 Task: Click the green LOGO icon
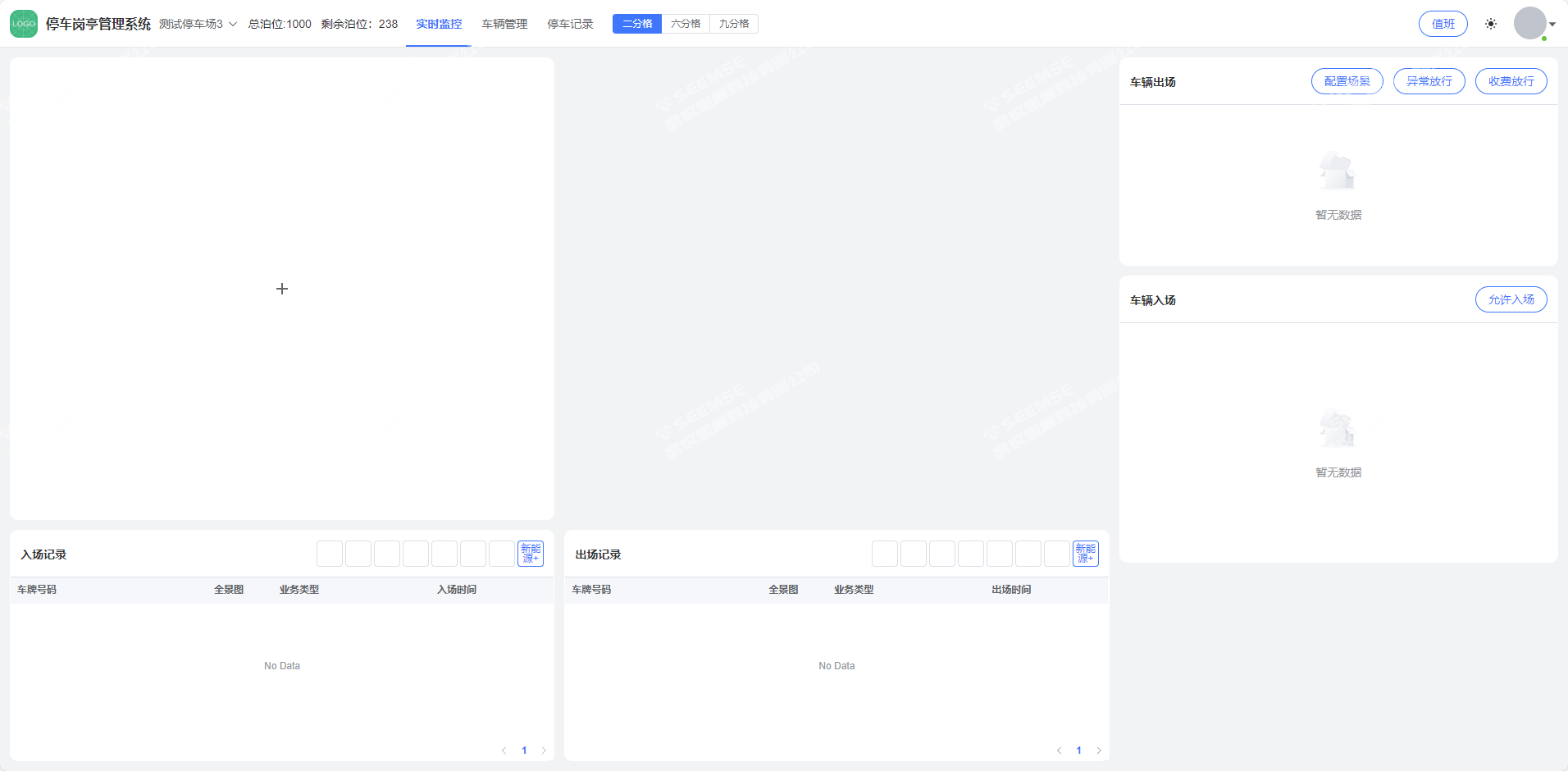pos(24,24)
